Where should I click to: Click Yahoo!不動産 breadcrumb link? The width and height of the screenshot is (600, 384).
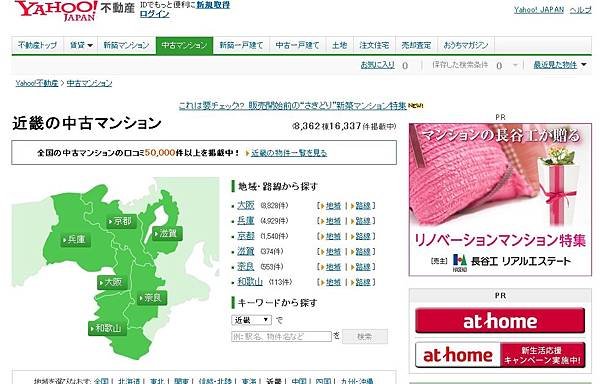pyautogui.click(x=37, y=83)
